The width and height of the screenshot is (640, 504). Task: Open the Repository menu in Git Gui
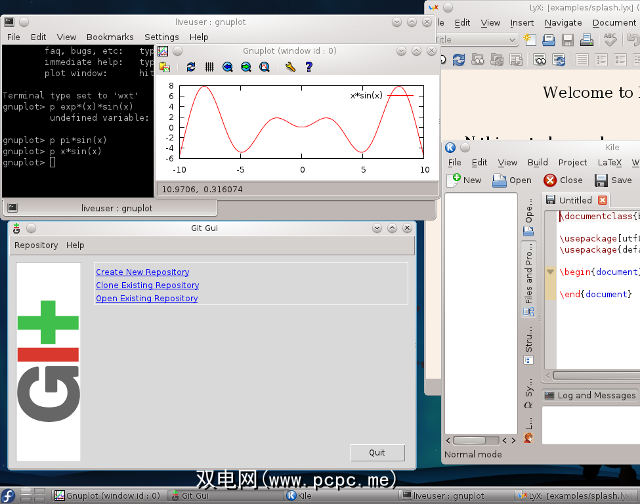pyautogui.click(x=36, y=245)
